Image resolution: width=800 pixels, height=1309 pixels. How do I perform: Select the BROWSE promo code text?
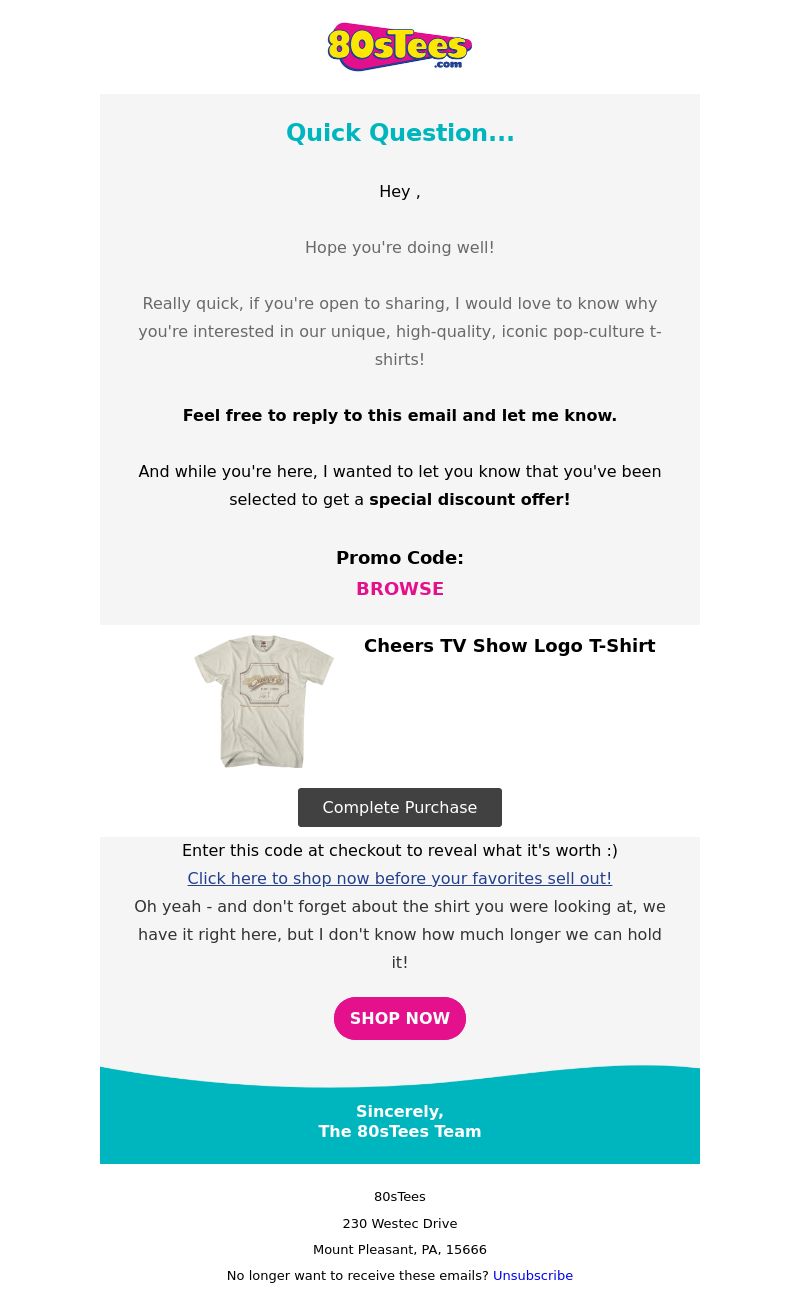(x=400, y=589)
